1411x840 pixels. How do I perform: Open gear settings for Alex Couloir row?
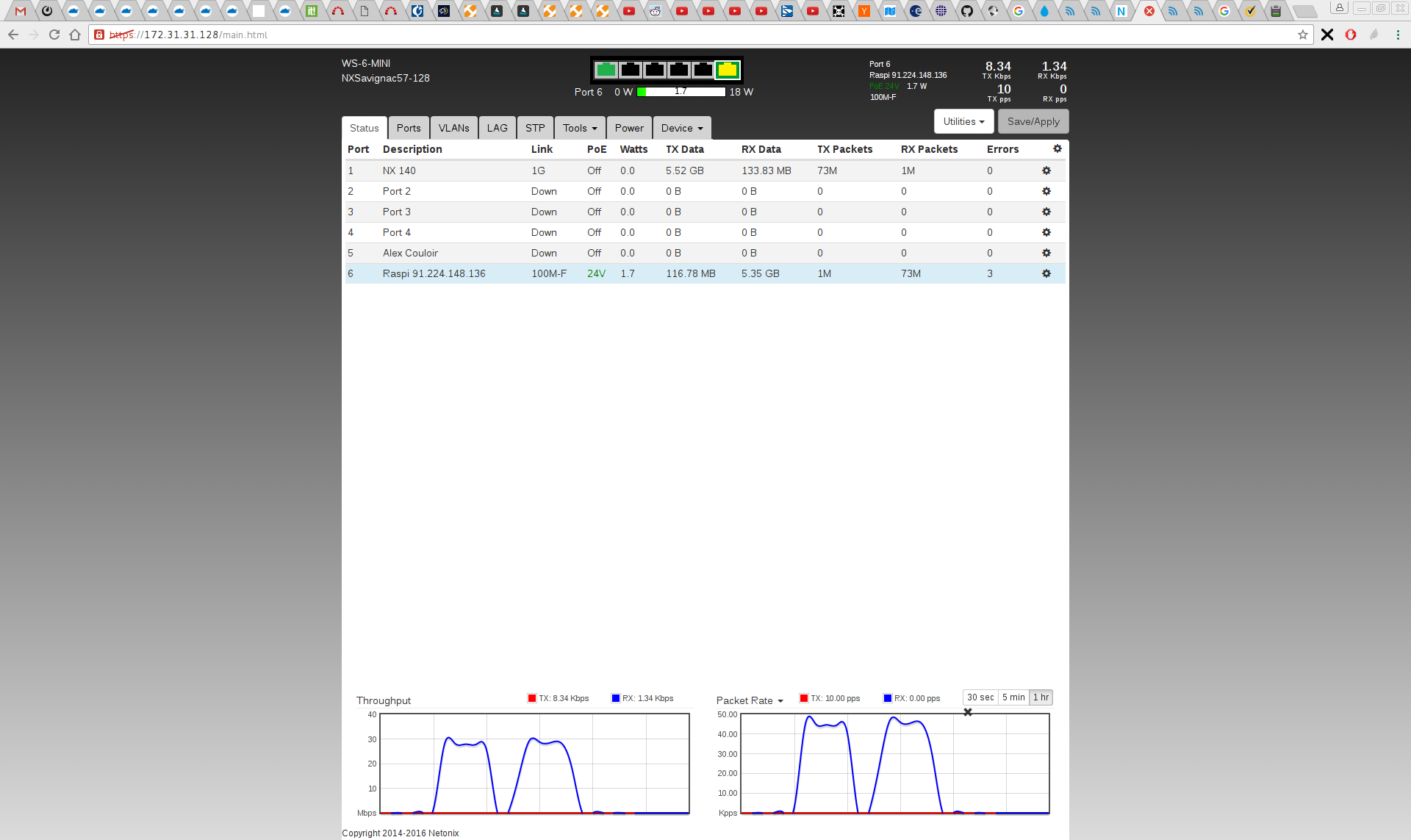coord(1046,253)
